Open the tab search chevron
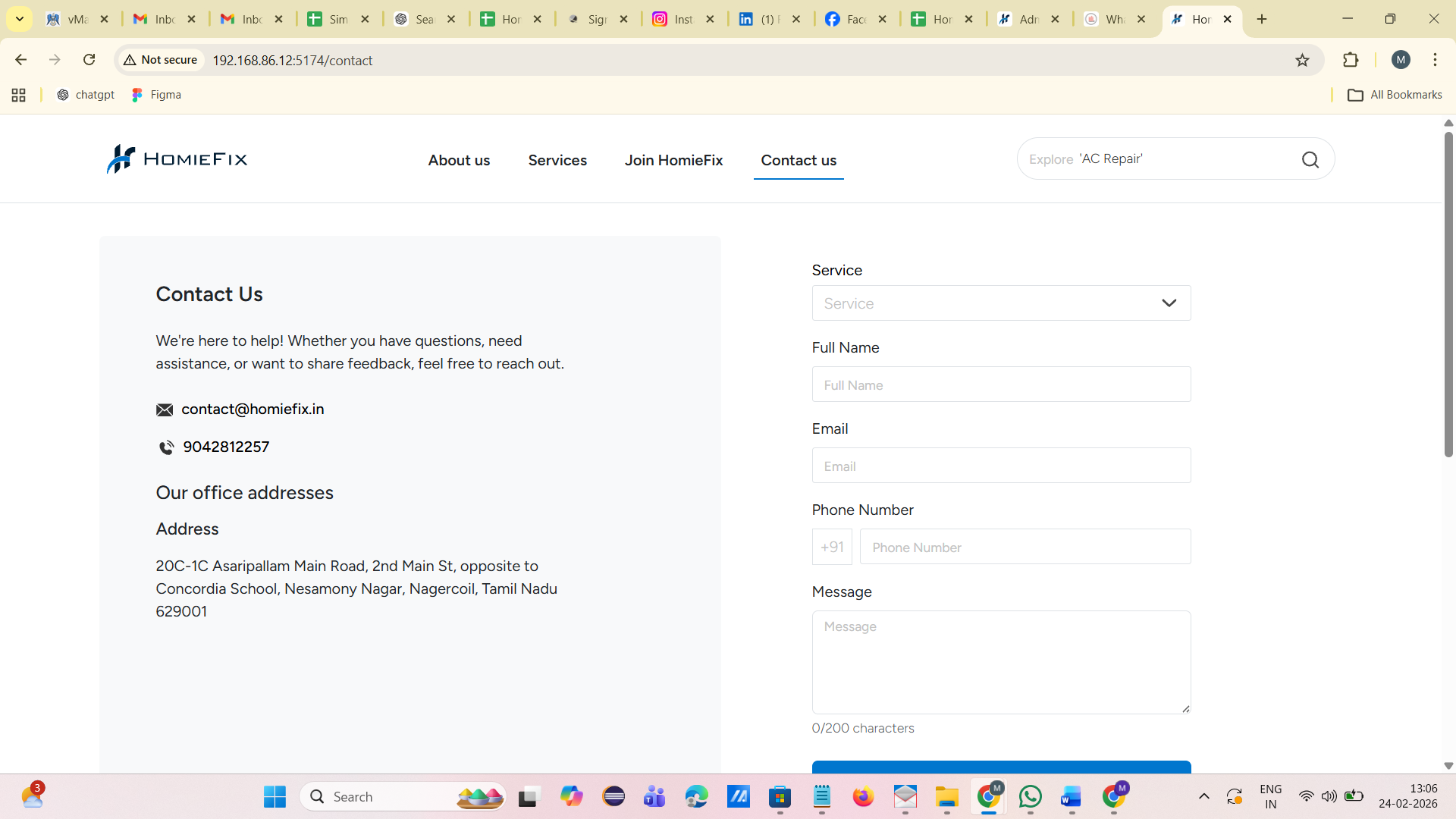 pyautogui.click(x=20, y=19)
